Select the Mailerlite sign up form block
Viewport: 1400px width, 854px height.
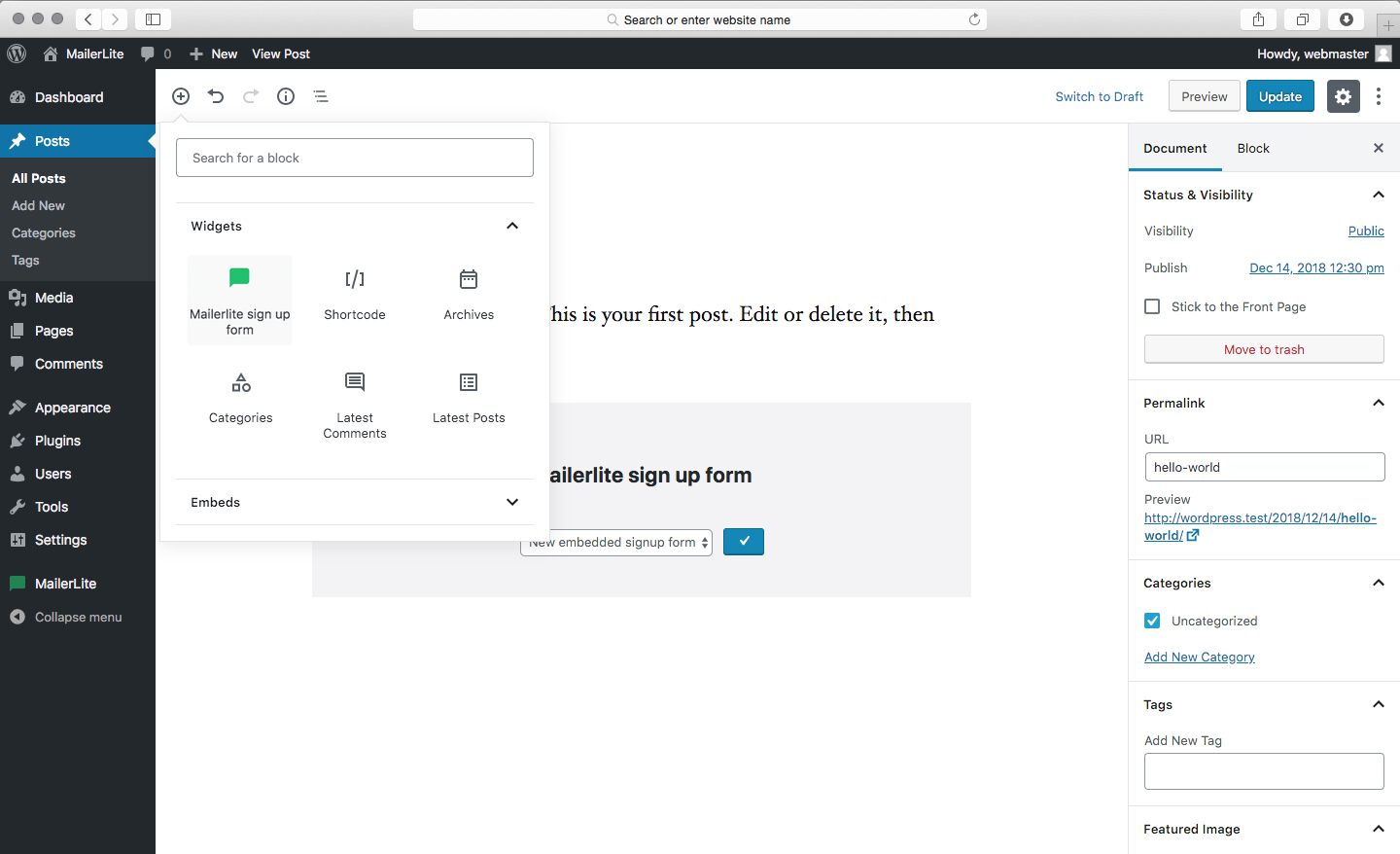point(239,299)
